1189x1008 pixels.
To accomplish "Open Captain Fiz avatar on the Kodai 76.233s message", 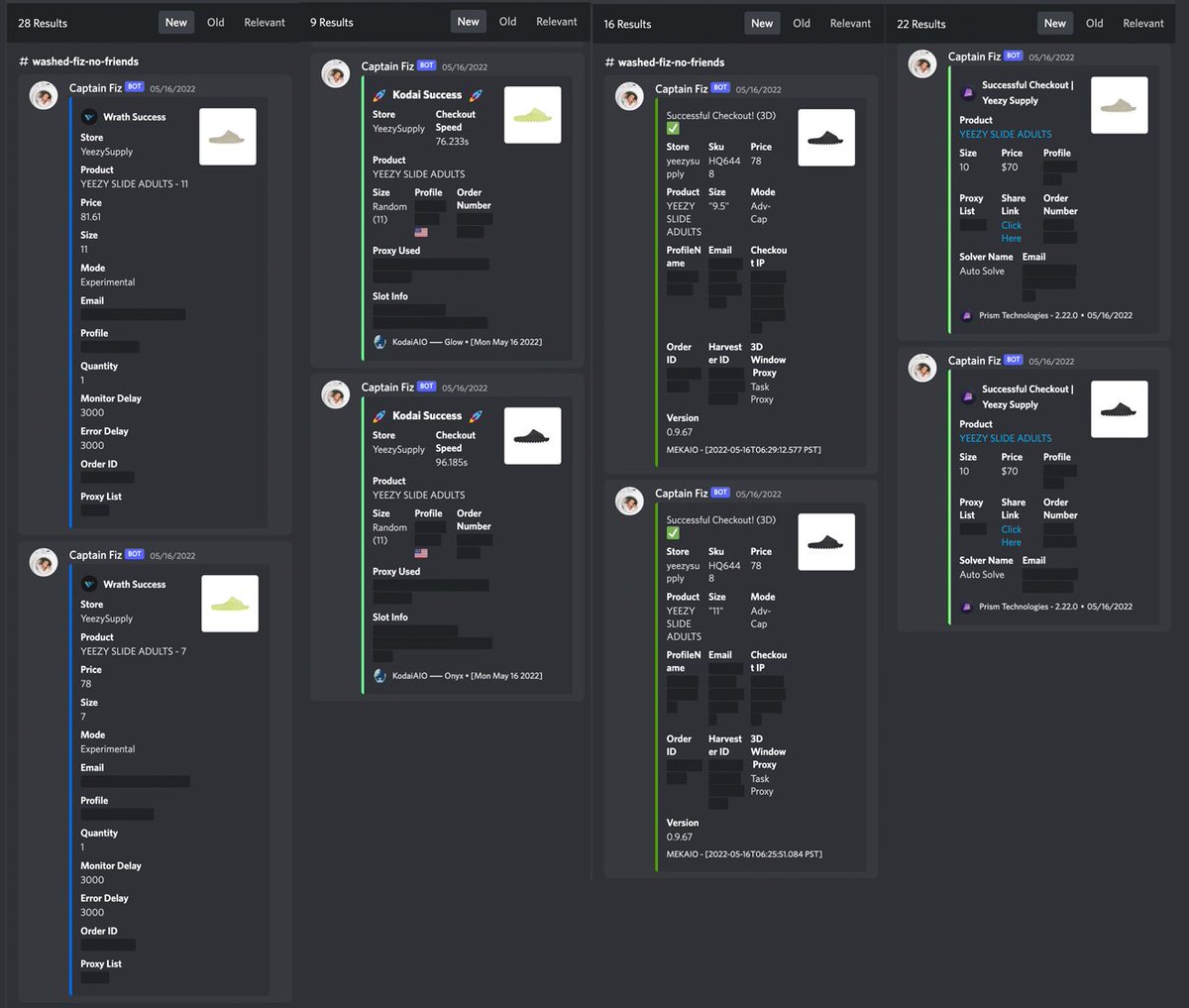I will [x=336, y=74].
